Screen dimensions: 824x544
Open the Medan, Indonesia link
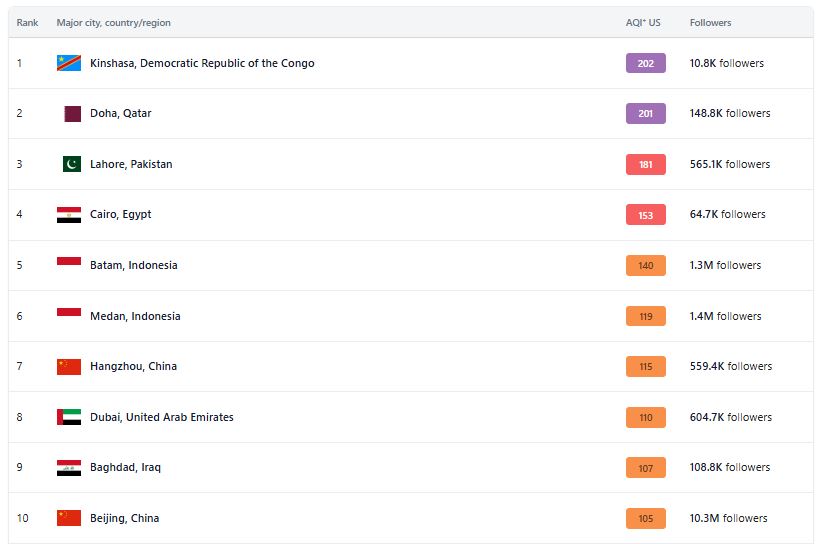135,316
